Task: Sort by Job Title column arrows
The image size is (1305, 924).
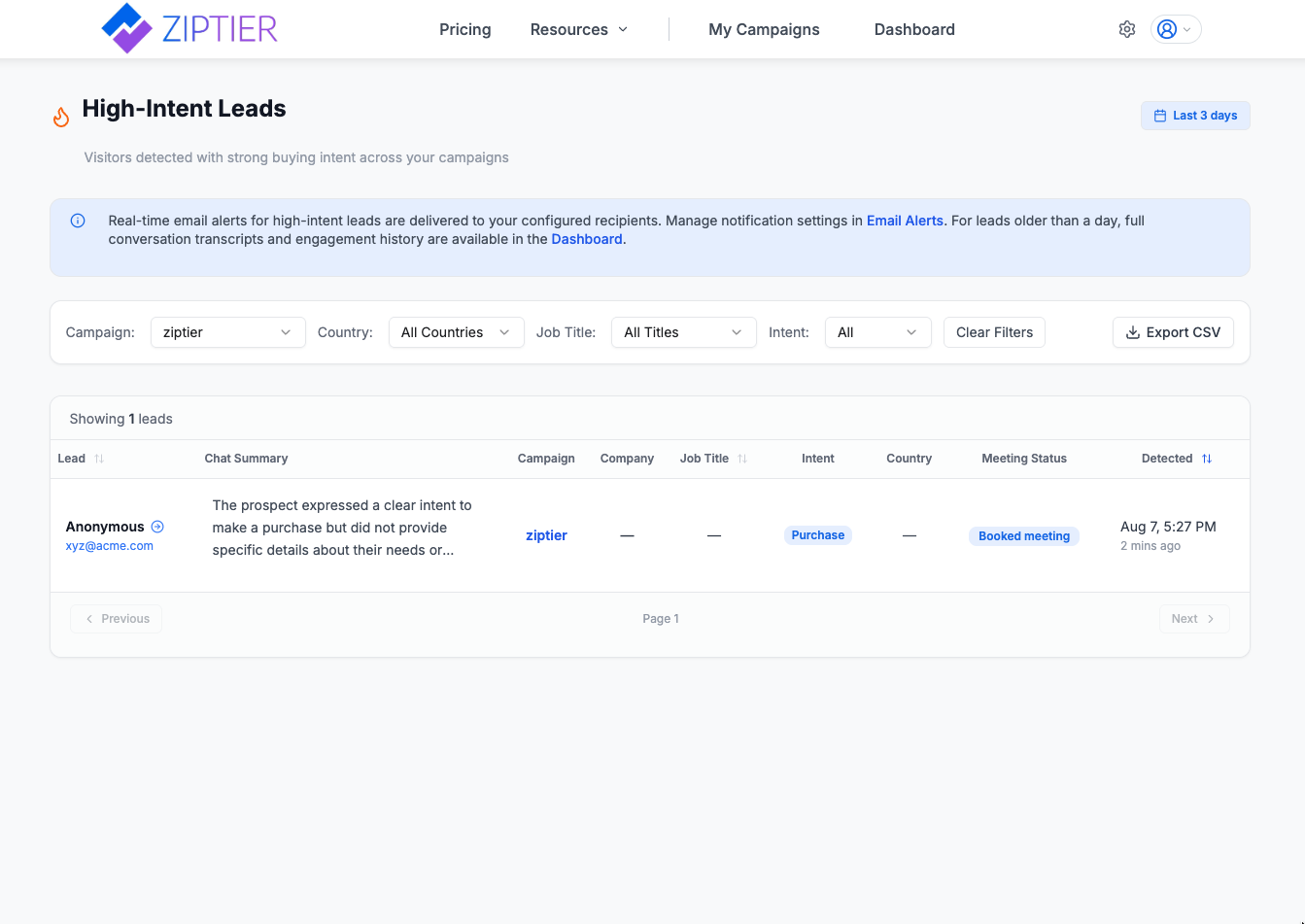Action: coord(742,459)
